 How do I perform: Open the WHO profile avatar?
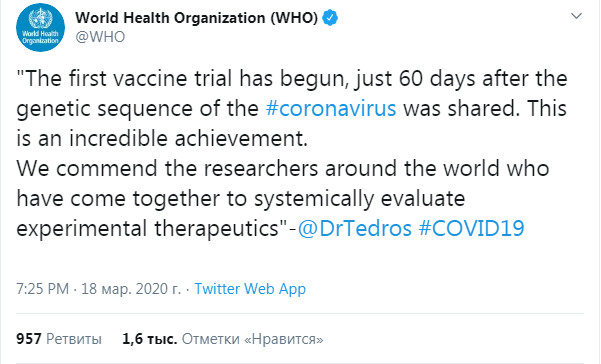coord(40,28)
